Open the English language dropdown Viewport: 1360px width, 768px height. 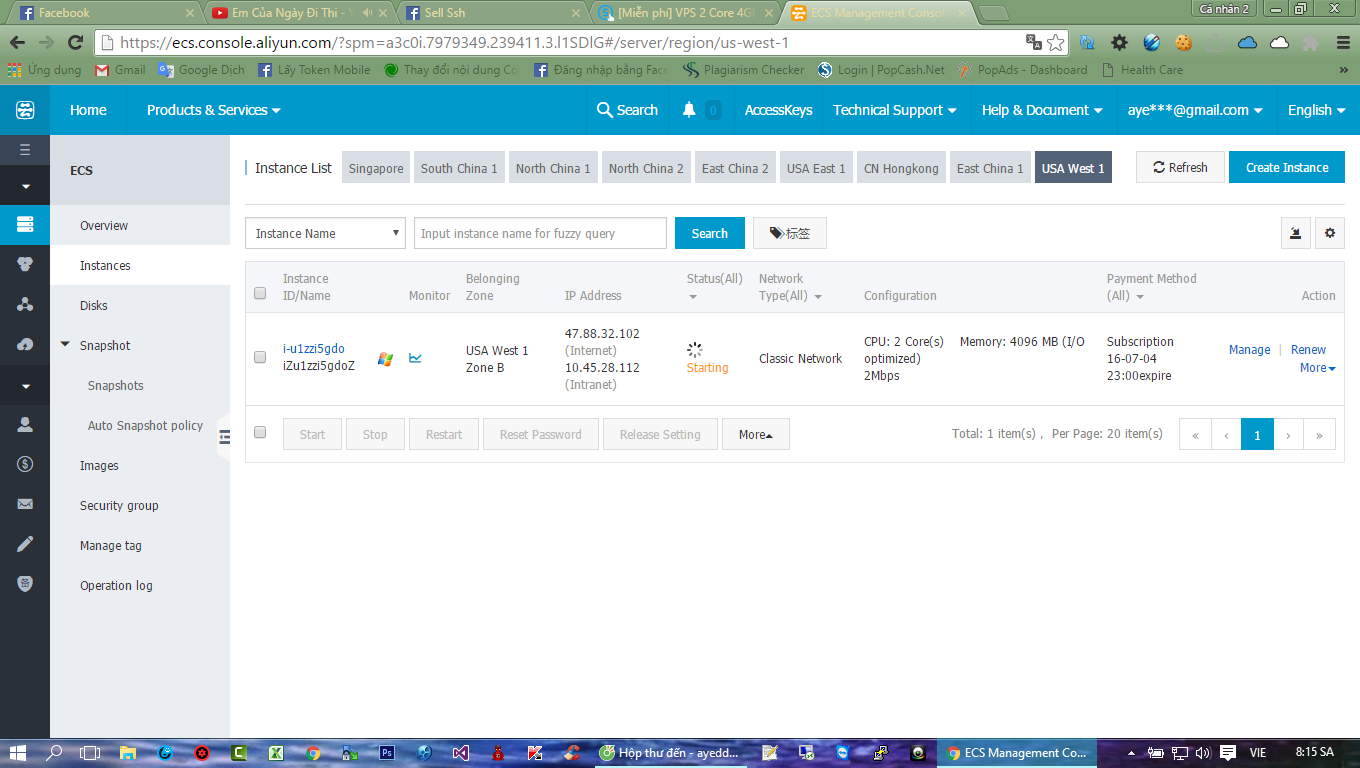1316,110
